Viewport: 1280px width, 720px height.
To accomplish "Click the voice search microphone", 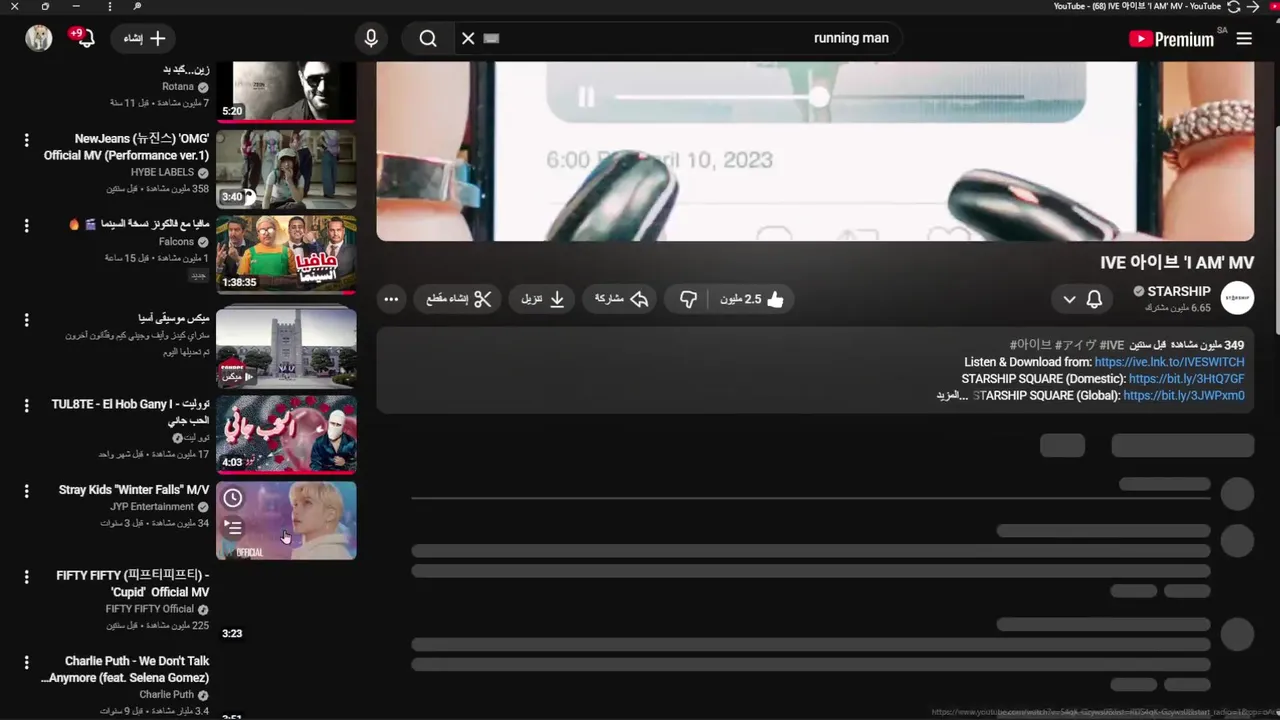I will click(x=371, y=38).
